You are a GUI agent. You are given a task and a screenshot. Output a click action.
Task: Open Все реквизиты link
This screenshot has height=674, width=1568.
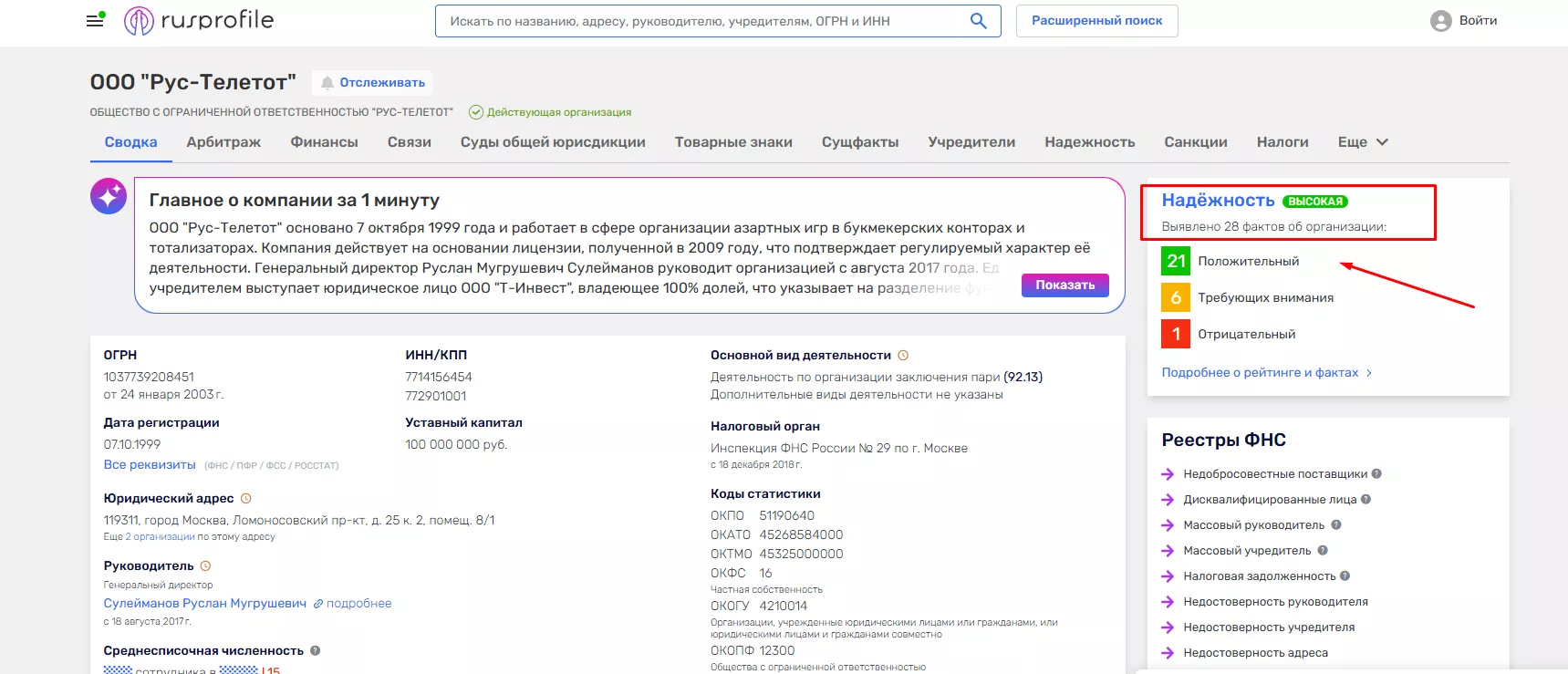(150, 465)
